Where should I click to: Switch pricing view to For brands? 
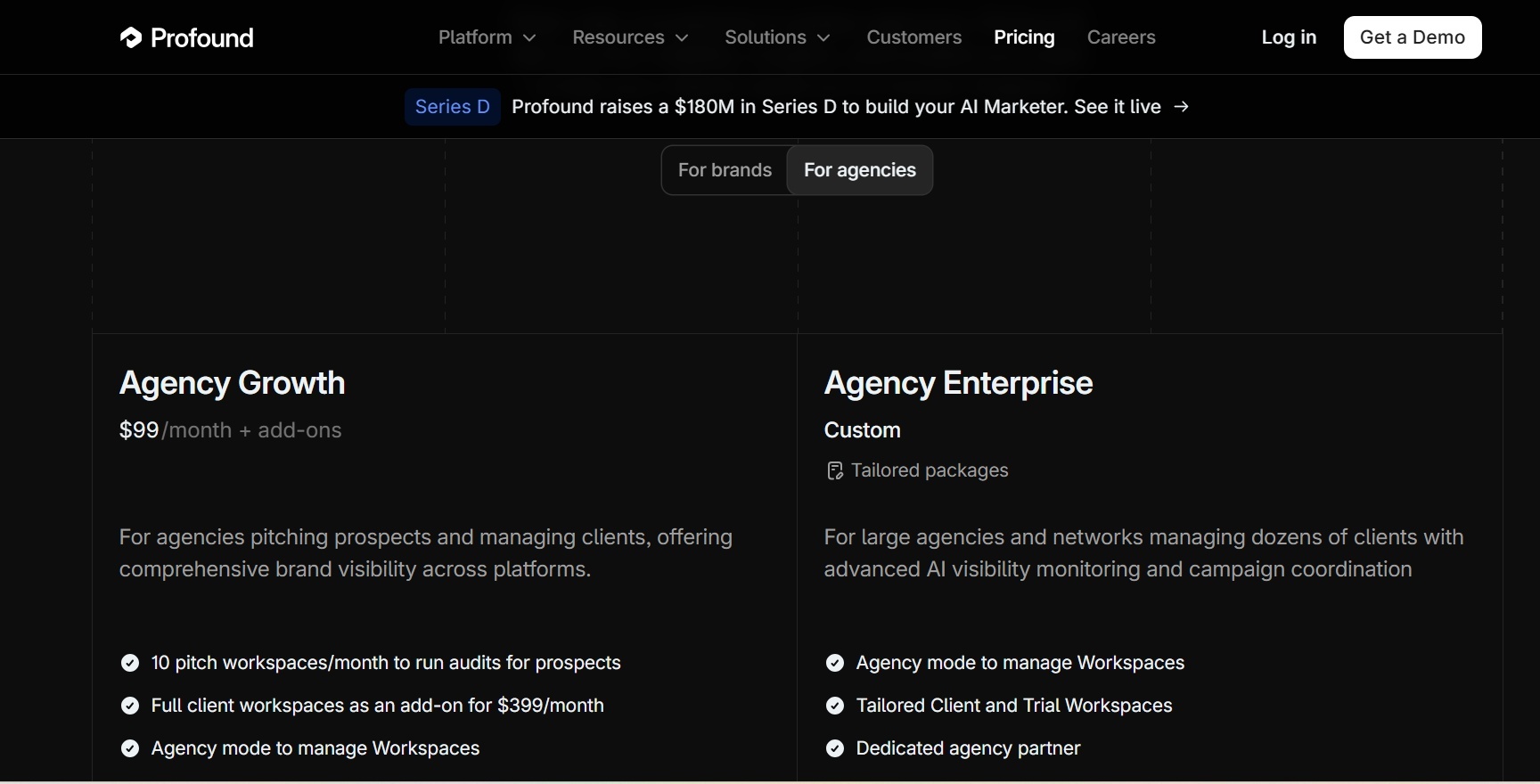pyautogui.click(x=725, y=170)
